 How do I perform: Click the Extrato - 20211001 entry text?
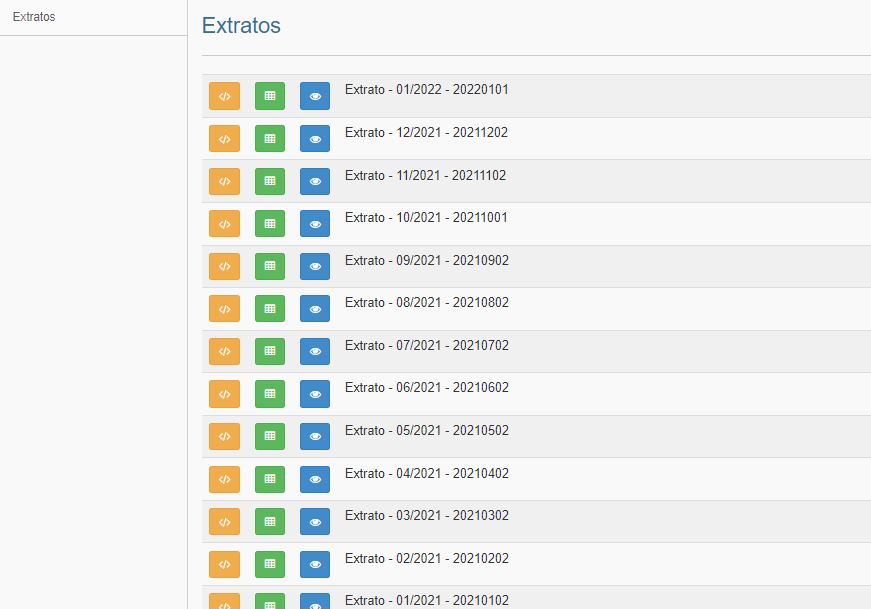pos(427,218)
